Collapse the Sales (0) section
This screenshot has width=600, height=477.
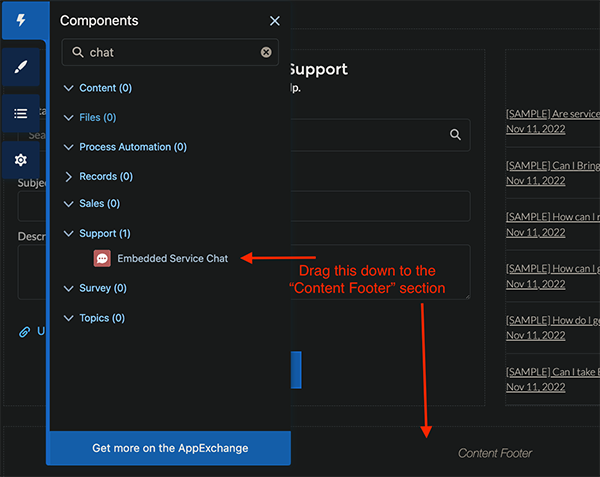coord(68,203)
